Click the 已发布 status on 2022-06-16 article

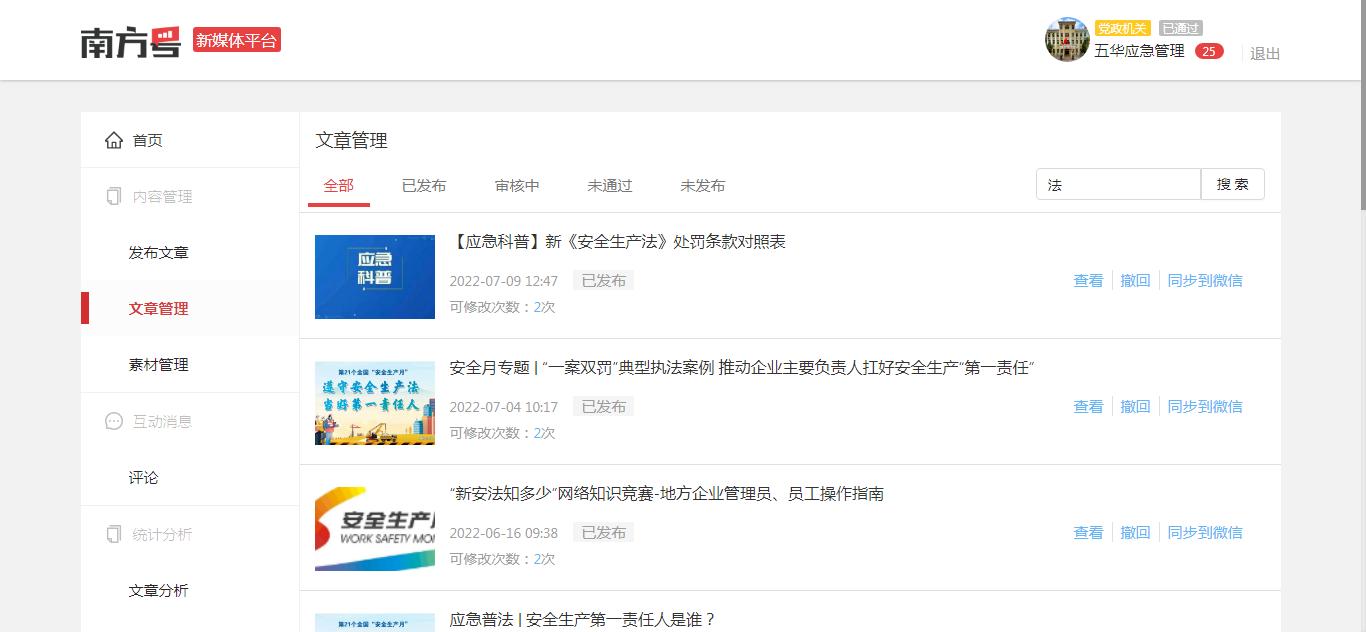pyautogui.click(x=604, y=533)
